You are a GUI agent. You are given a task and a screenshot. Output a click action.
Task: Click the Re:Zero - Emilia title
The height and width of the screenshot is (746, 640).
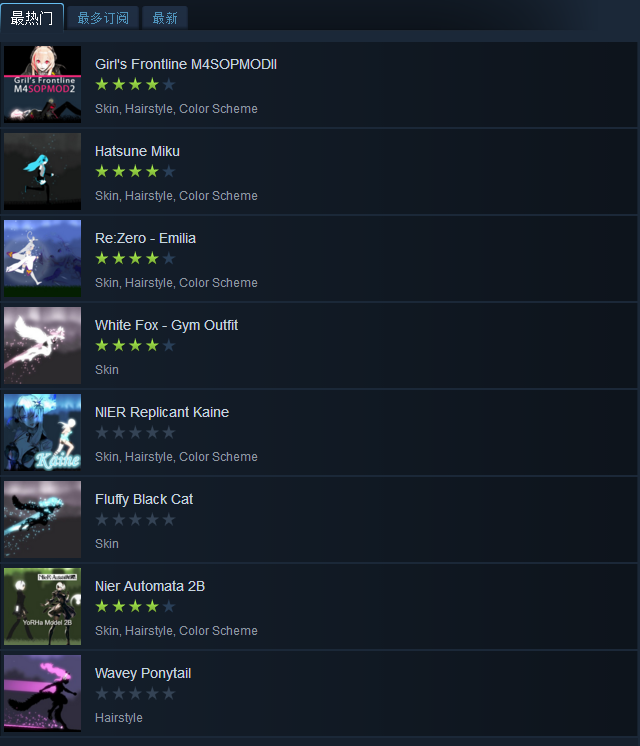point(145,238)
